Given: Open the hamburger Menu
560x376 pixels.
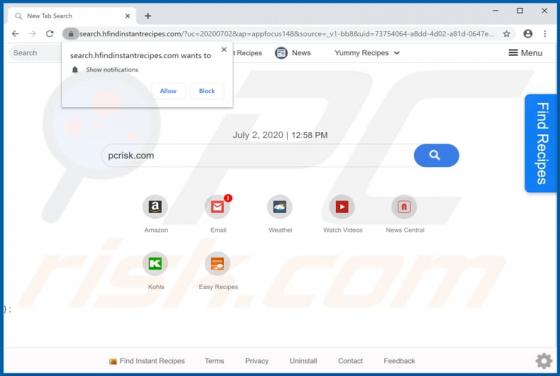Looking at the screenshot, I should click(525, 53).
